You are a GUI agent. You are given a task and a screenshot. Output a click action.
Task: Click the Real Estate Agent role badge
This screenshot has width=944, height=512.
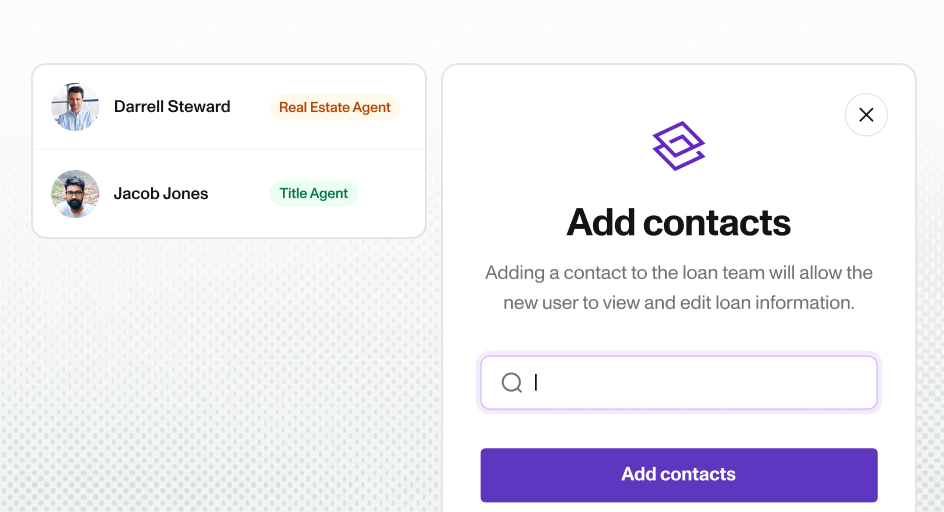coord(334,107)
